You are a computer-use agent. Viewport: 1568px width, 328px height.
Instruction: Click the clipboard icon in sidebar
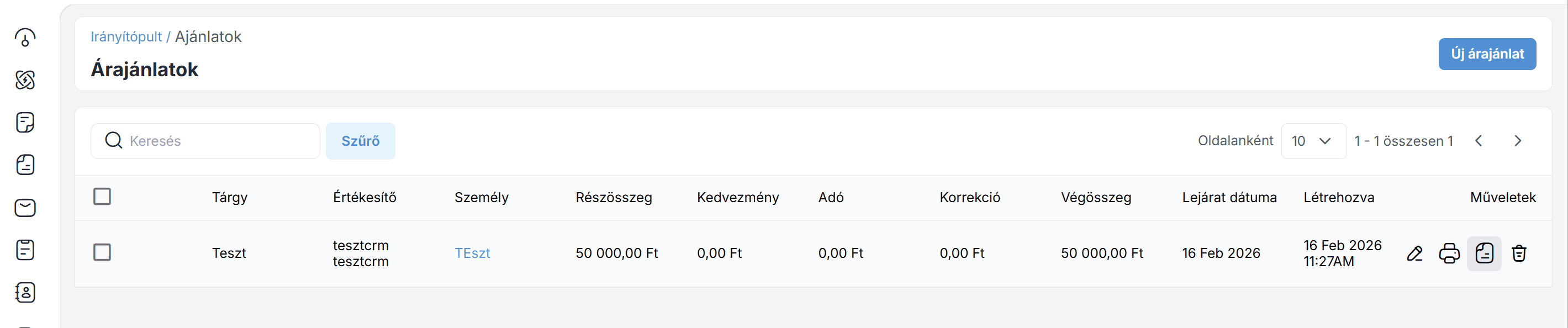25,250
